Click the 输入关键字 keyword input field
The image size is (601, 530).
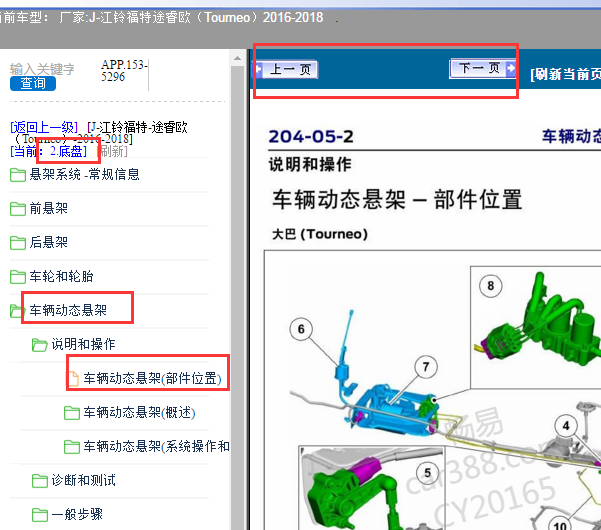(x=42, y=69)
